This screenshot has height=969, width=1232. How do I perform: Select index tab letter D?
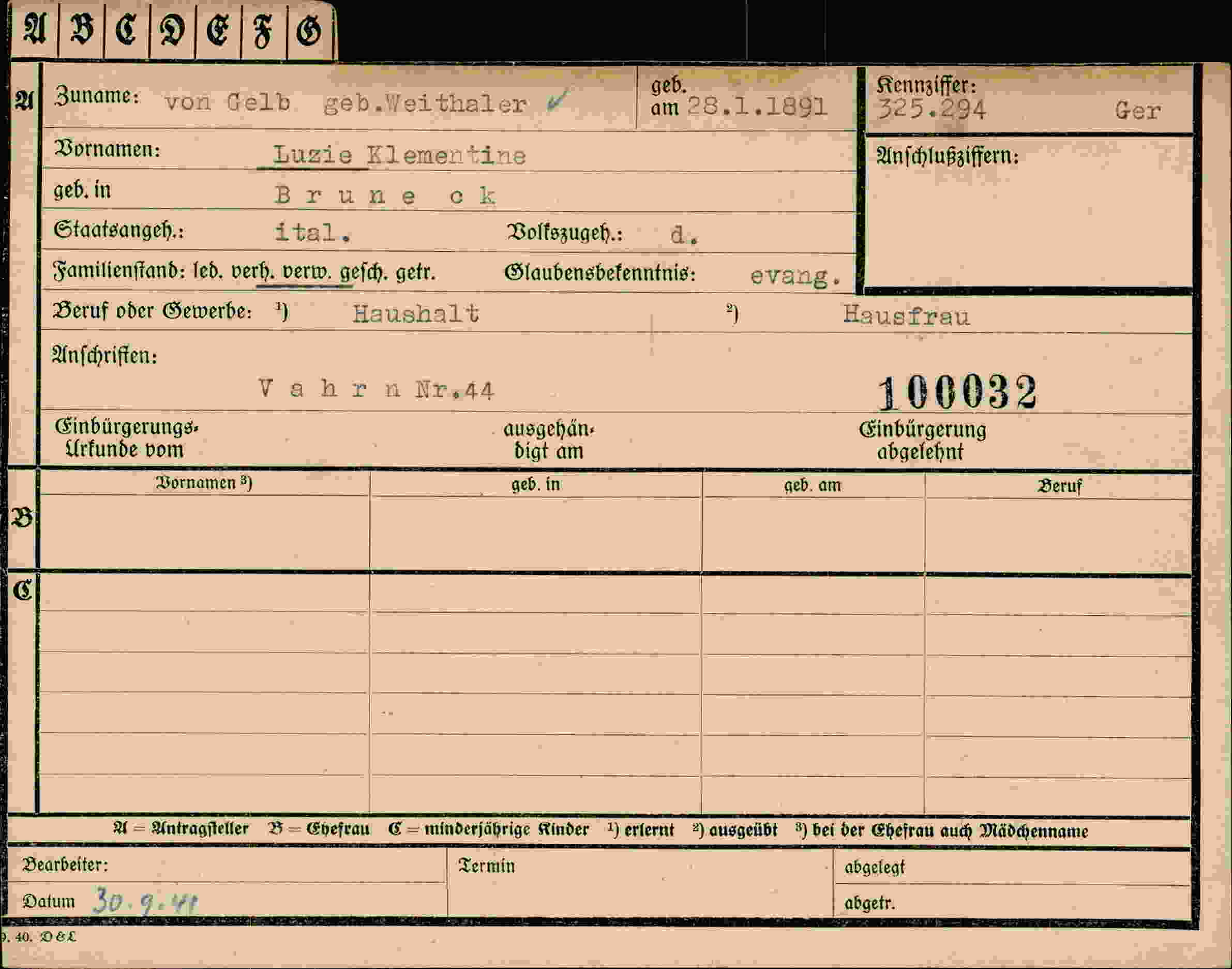(x=173, y=29)
